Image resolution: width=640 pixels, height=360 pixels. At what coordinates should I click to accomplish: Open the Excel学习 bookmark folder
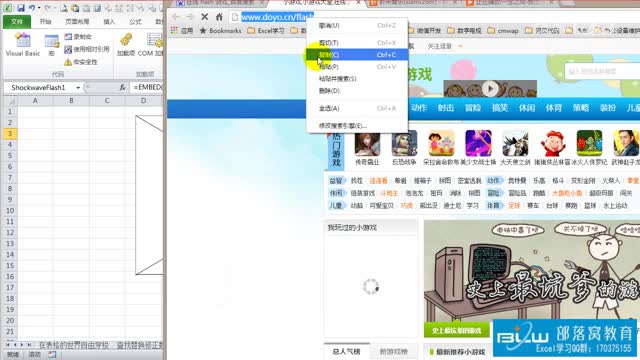(266, 31)
